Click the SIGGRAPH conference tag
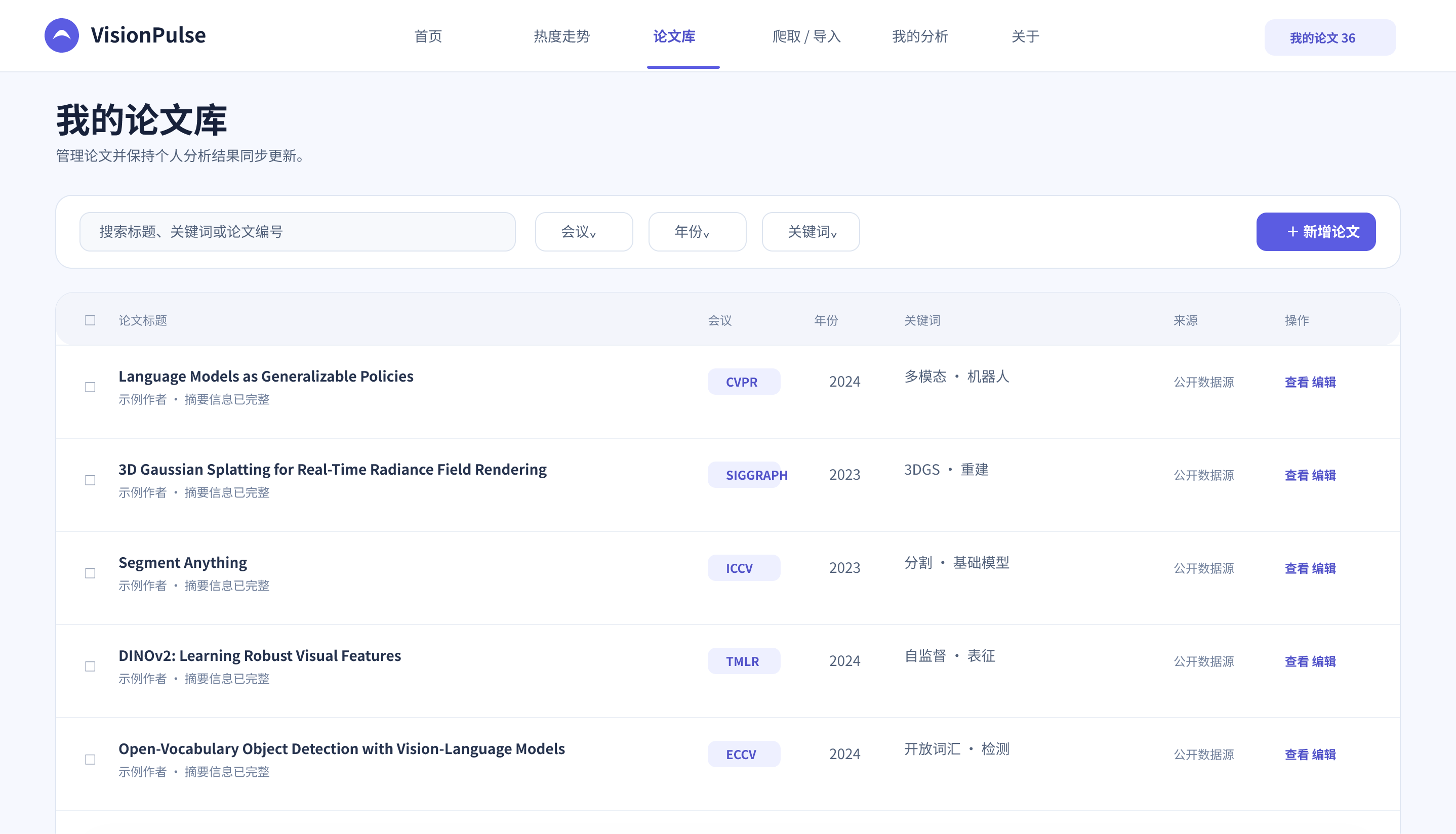 tap(744, 475)
